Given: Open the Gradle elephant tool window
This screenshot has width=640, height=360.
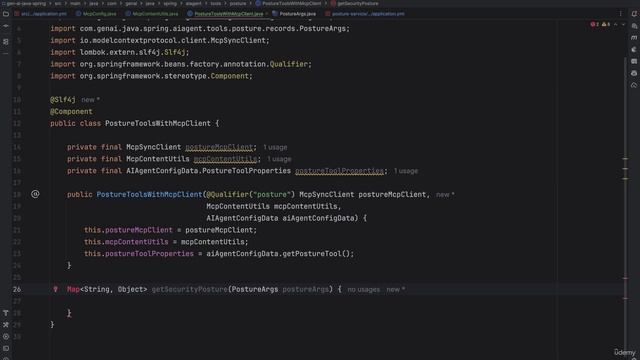Looking at the screenshot, I should 634,49.
